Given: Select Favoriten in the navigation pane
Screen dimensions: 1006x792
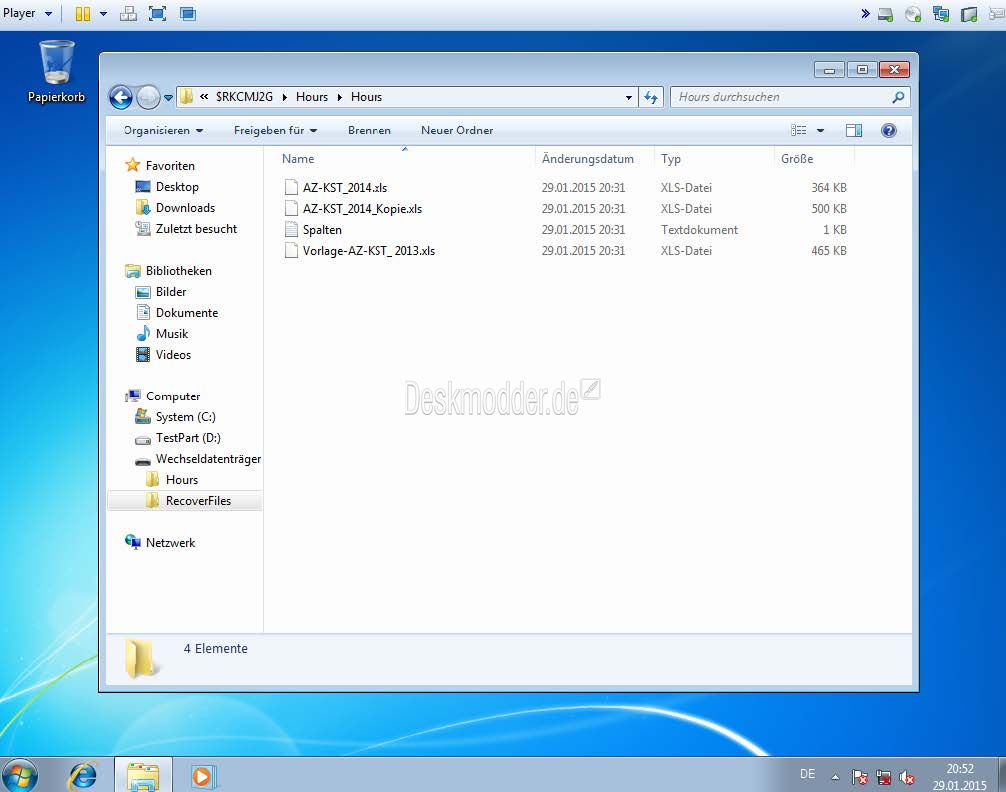Looking at the screenshot, I should (169, 166).
